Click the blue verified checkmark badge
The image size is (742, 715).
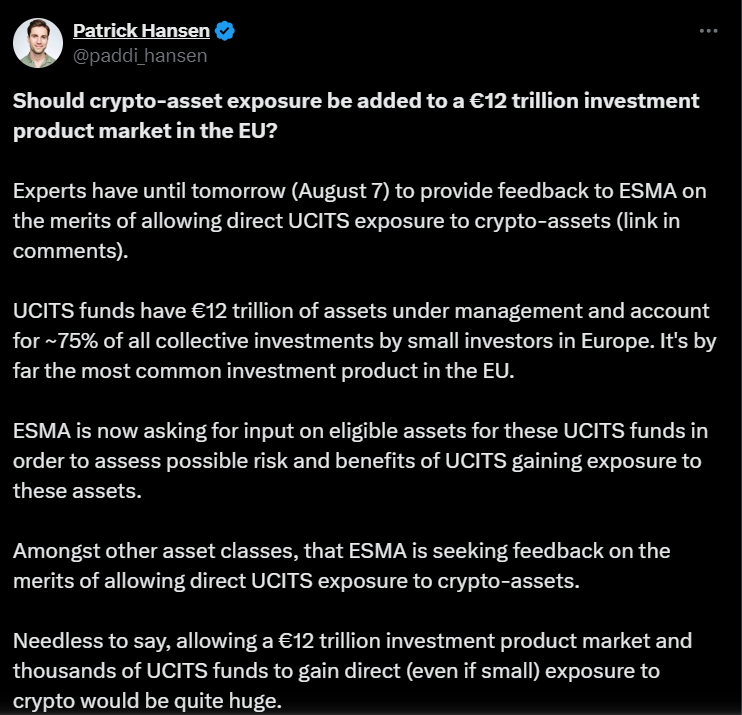pos(224,31)
